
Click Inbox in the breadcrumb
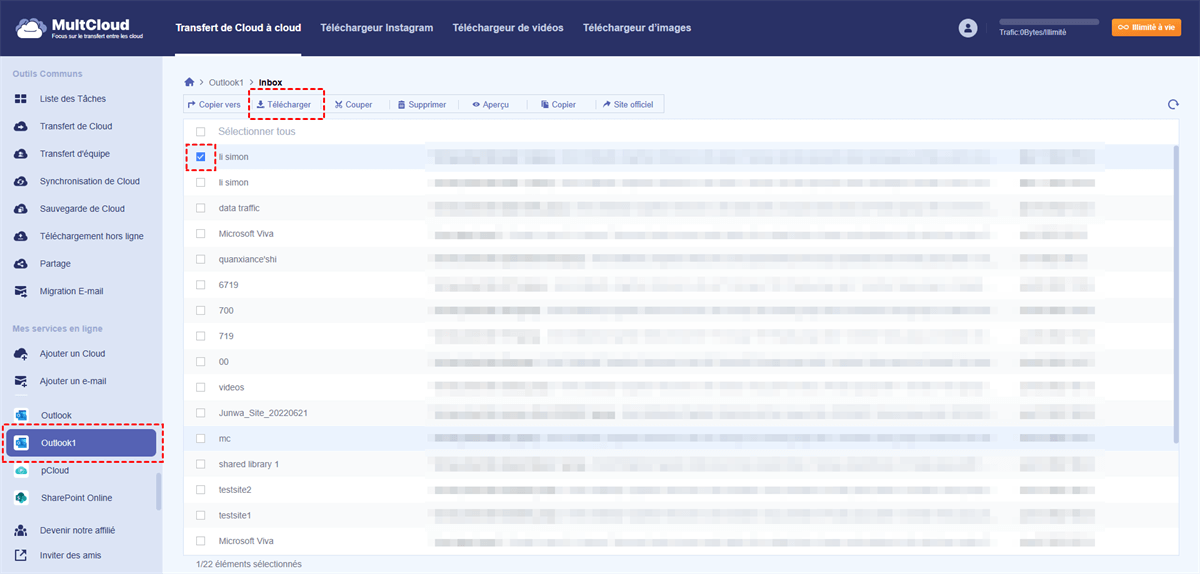(270, 82)
